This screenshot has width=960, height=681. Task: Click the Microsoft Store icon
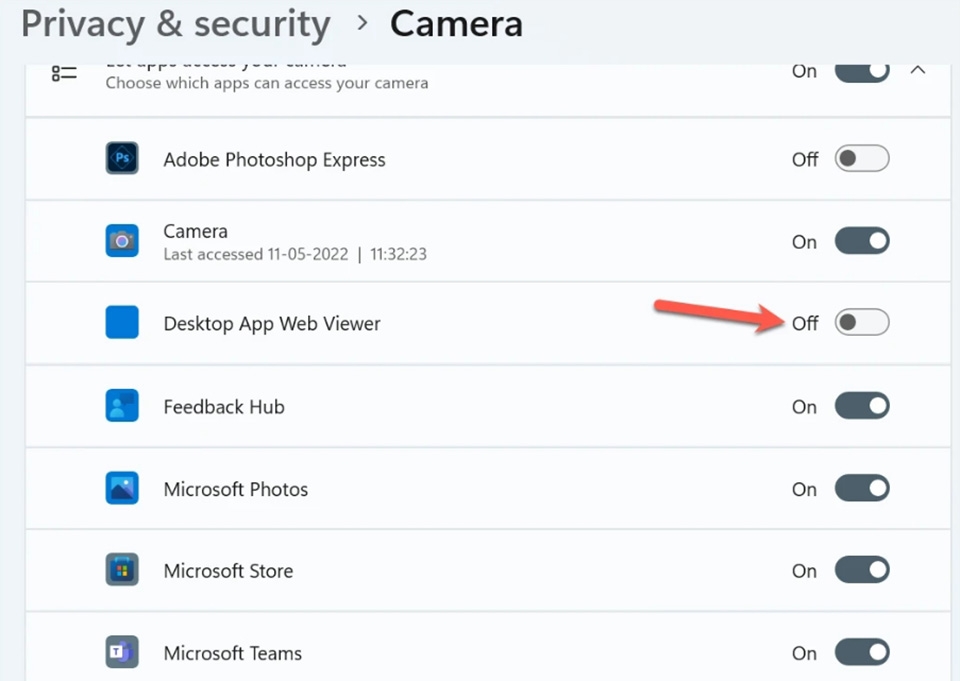click(x=121, y=570)
